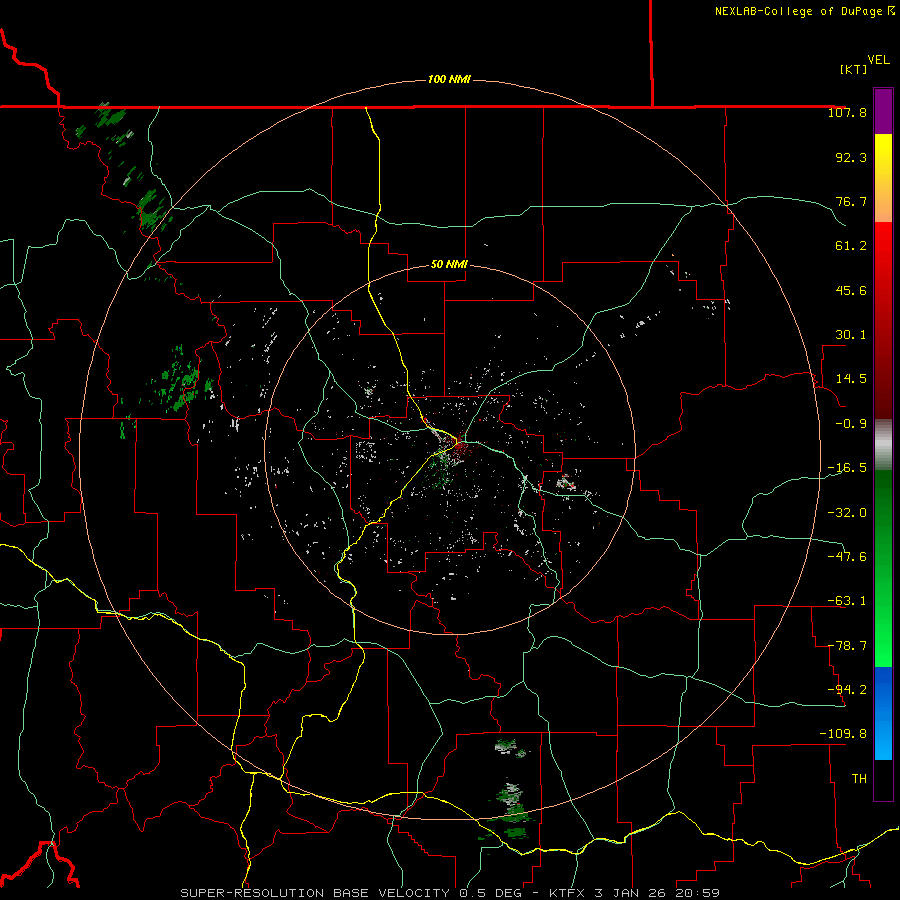Select the -109.8 scale value
900x900 pixels.
pyautogui.click(x=843, y=734)
